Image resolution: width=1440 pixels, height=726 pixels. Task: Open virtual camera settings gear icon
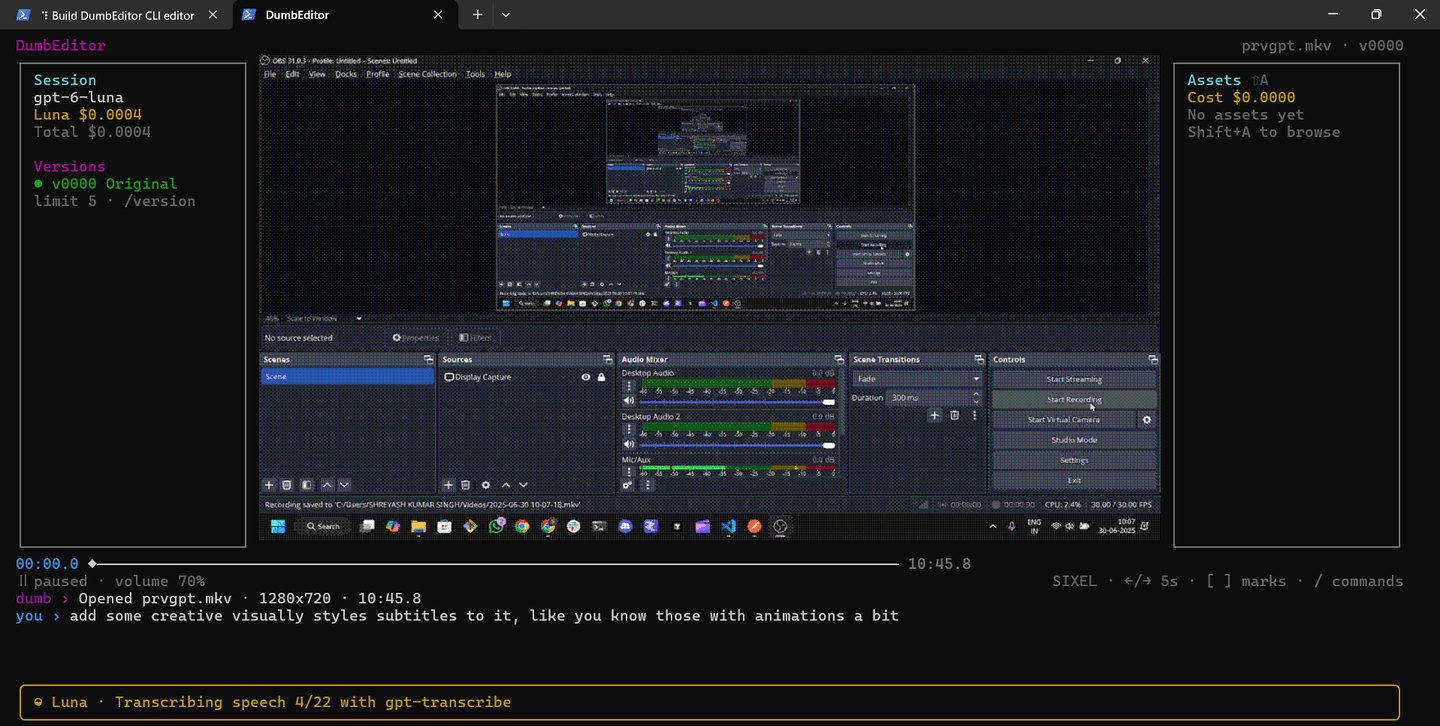[1147, 420]
